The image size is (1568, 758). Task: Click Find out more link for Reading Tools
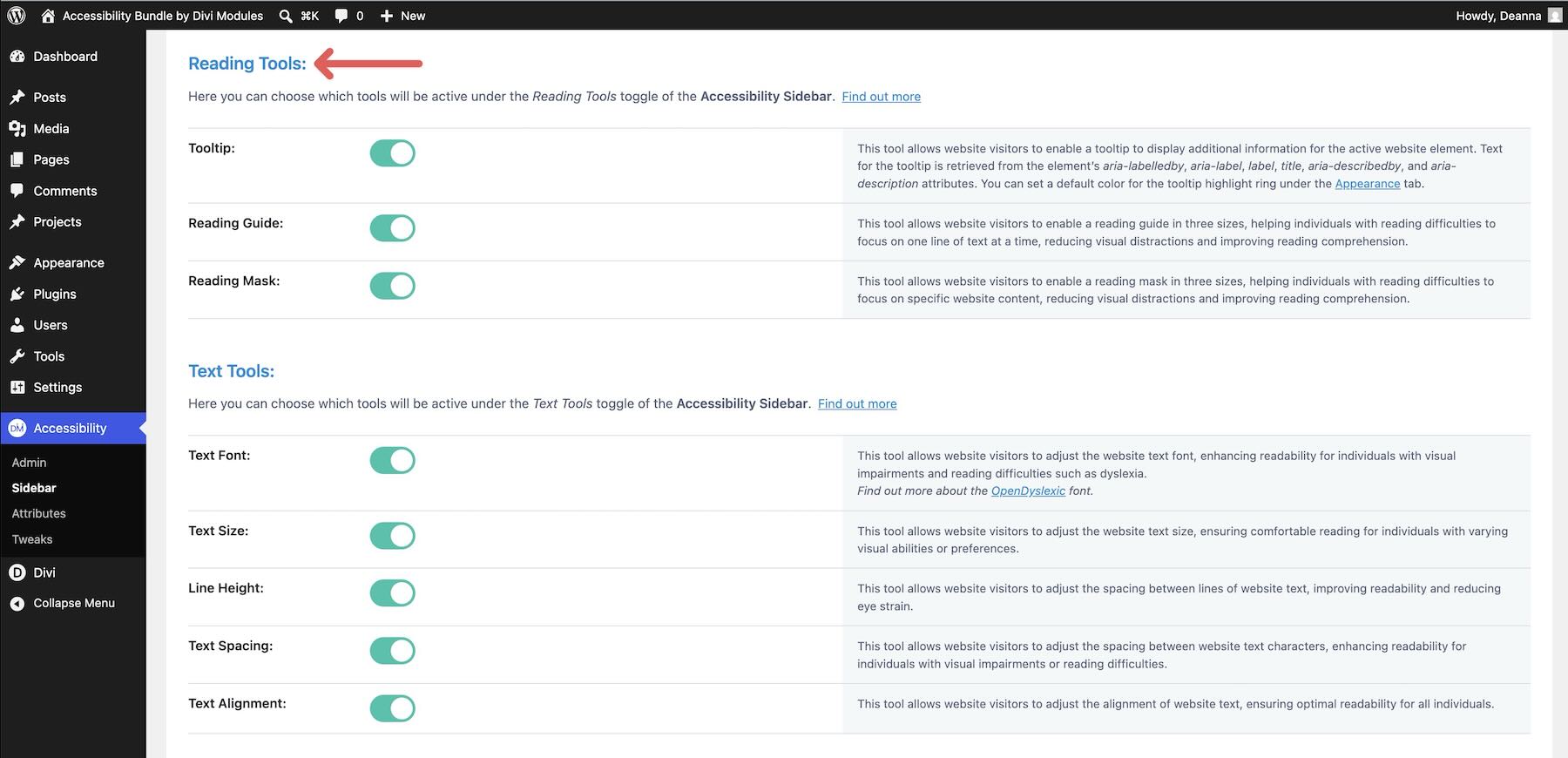pos(881,97)
